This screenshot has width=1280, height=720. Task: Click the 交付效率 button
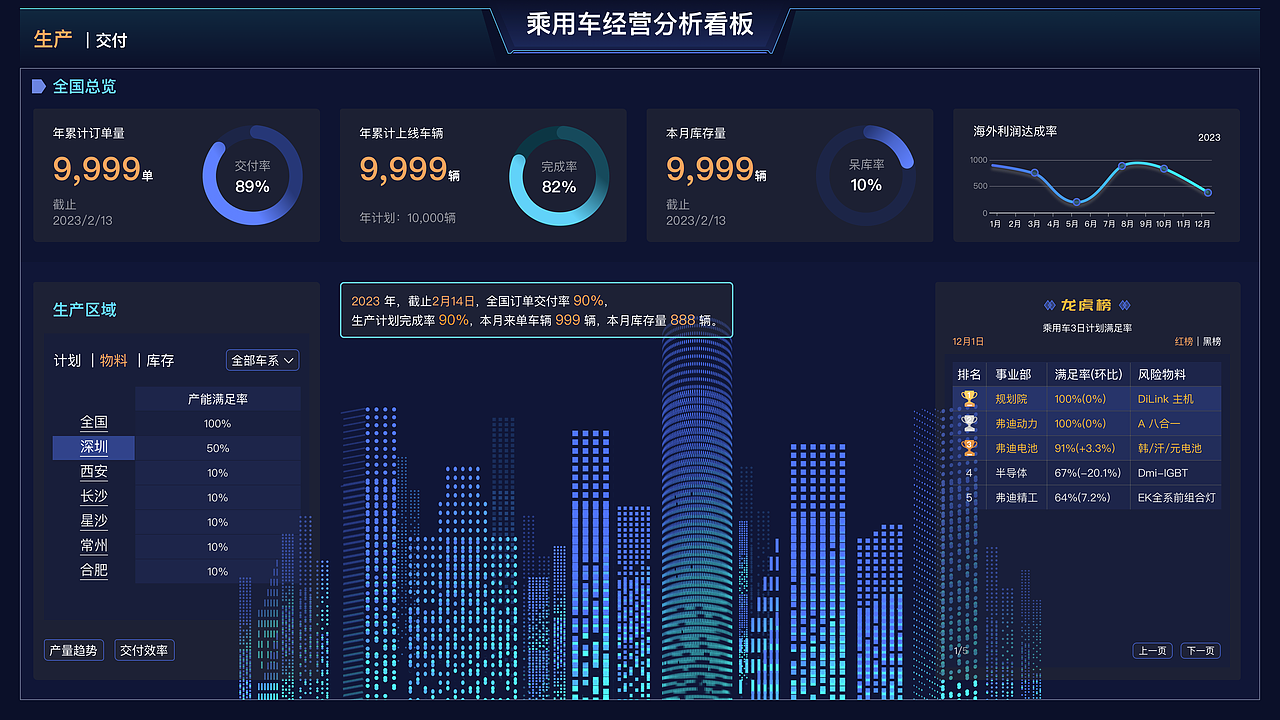click(x=144, y=650)
